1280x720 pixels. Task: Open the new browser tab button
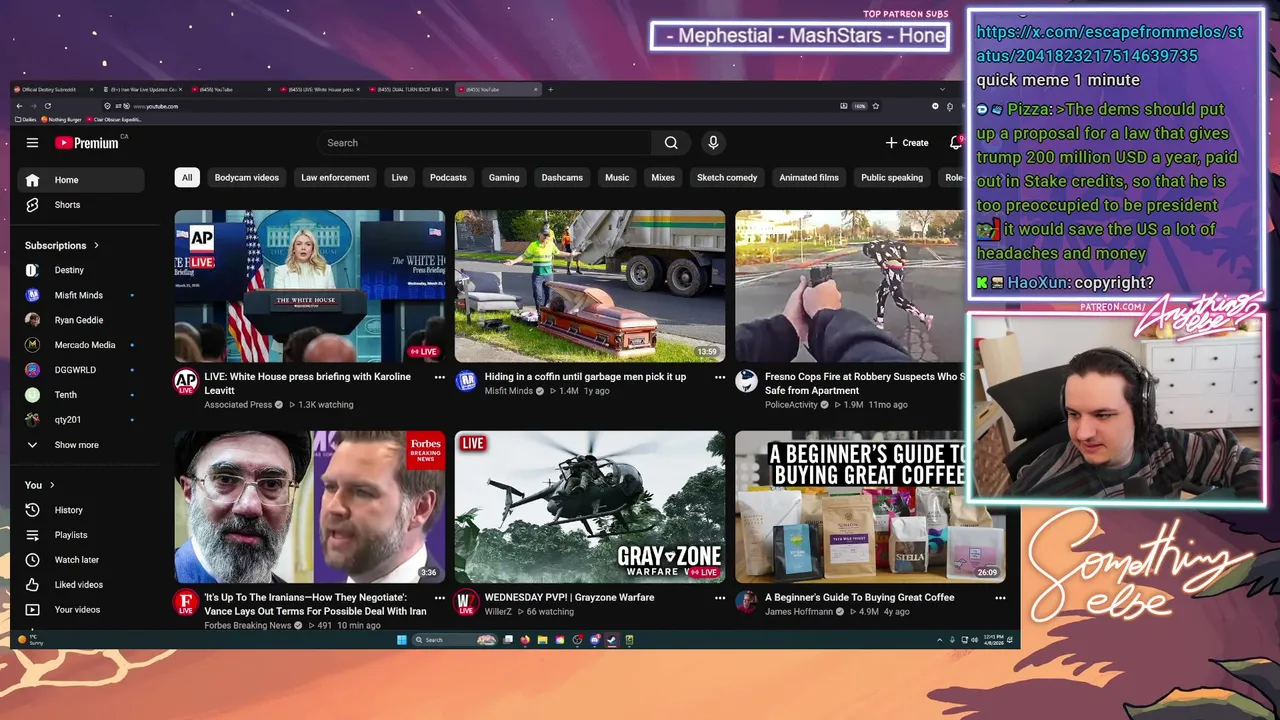[550, 89]
